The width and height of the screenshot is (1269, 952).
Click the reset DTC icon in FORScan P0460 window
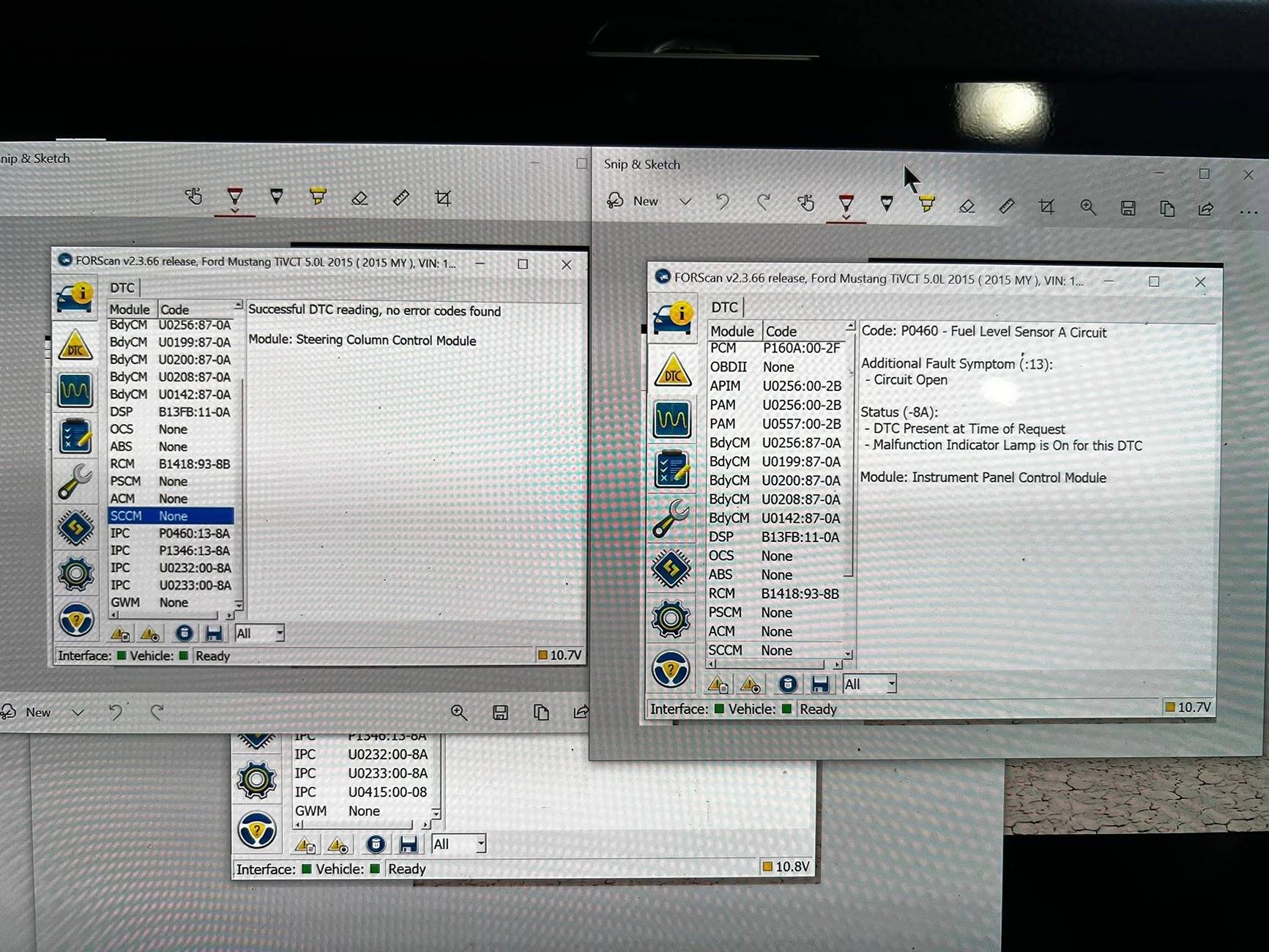pos(788,684)
